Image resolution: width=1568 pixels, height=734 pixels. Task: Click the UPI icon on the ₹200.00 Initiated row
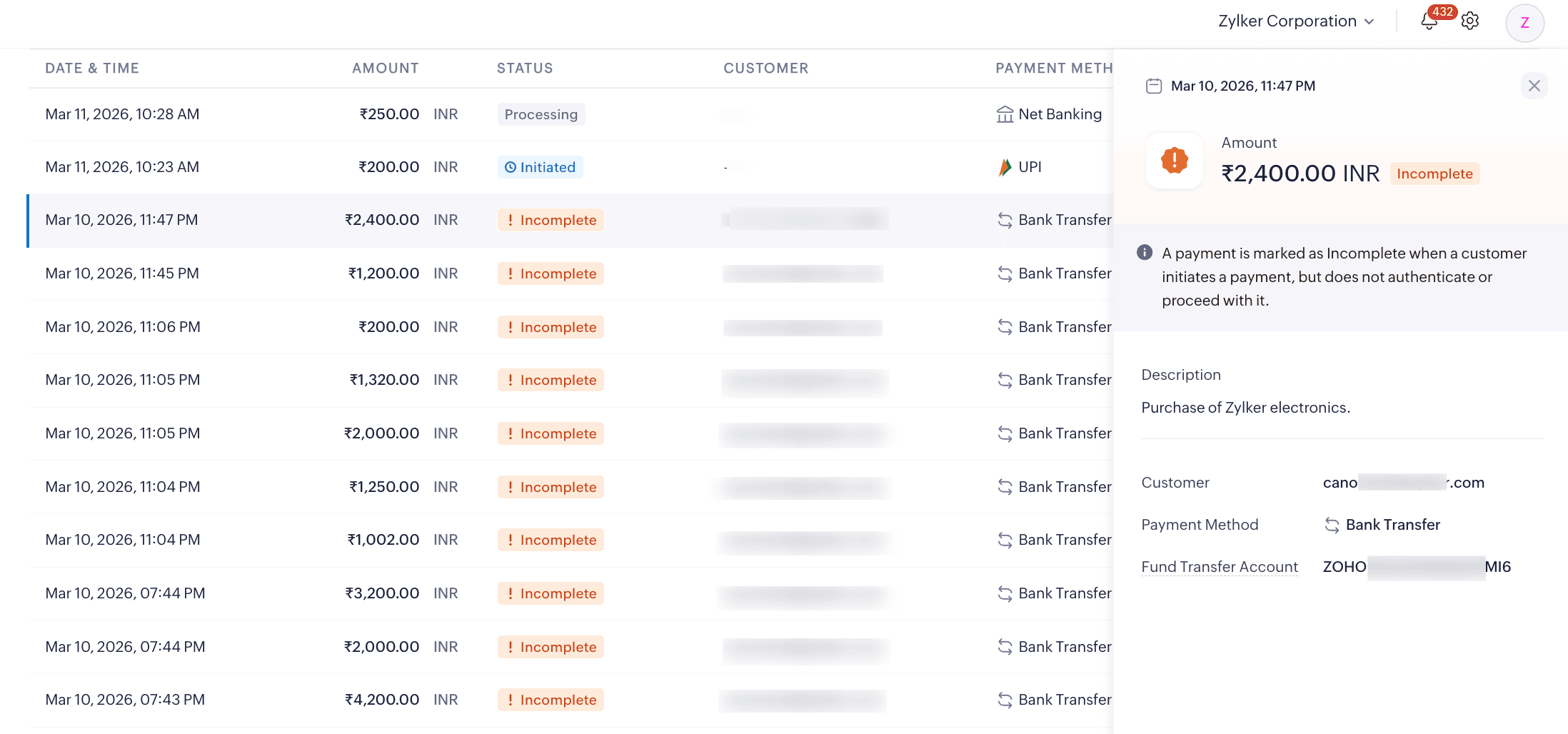[1005, 166]
